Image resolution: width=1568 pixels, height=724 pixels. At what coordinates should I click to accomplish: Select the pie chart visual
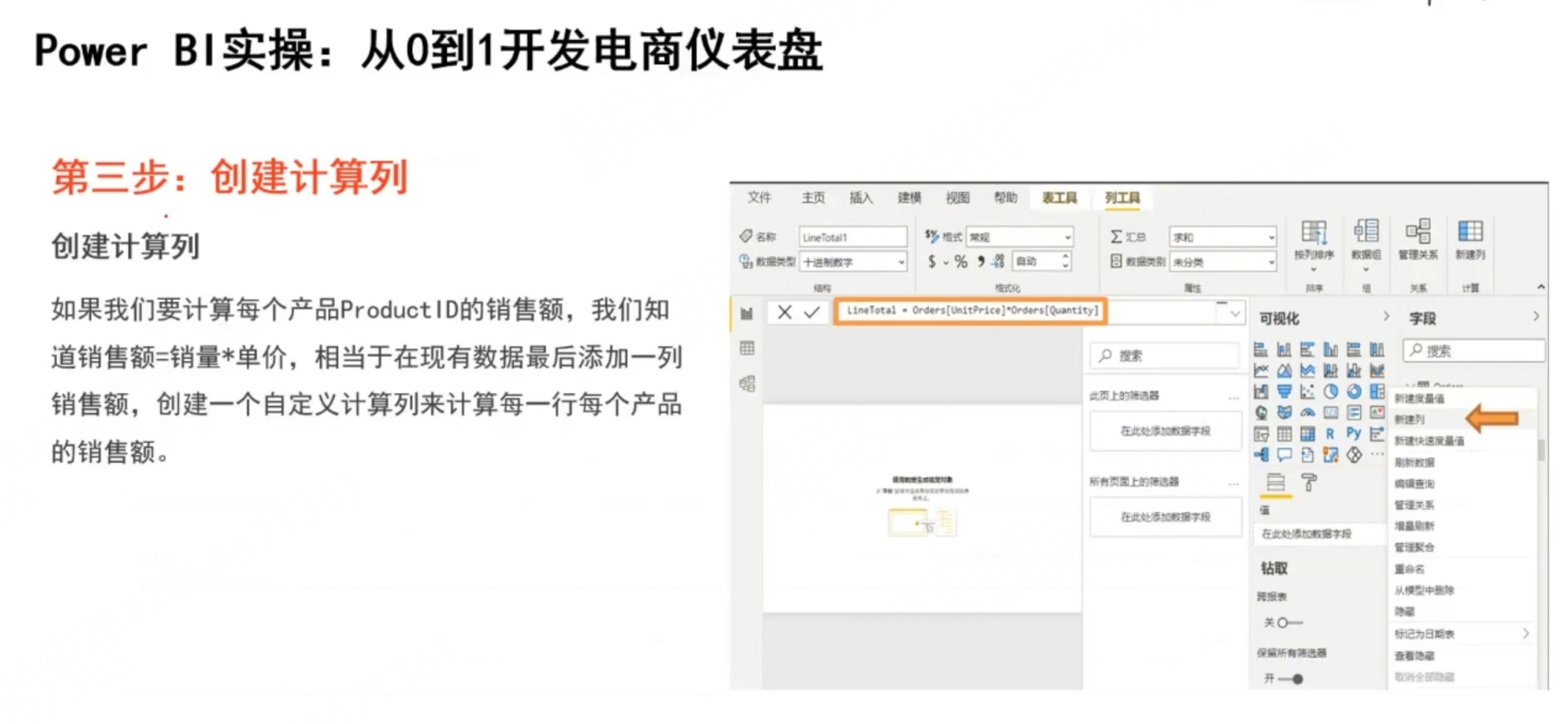(x=1331, y=392)
